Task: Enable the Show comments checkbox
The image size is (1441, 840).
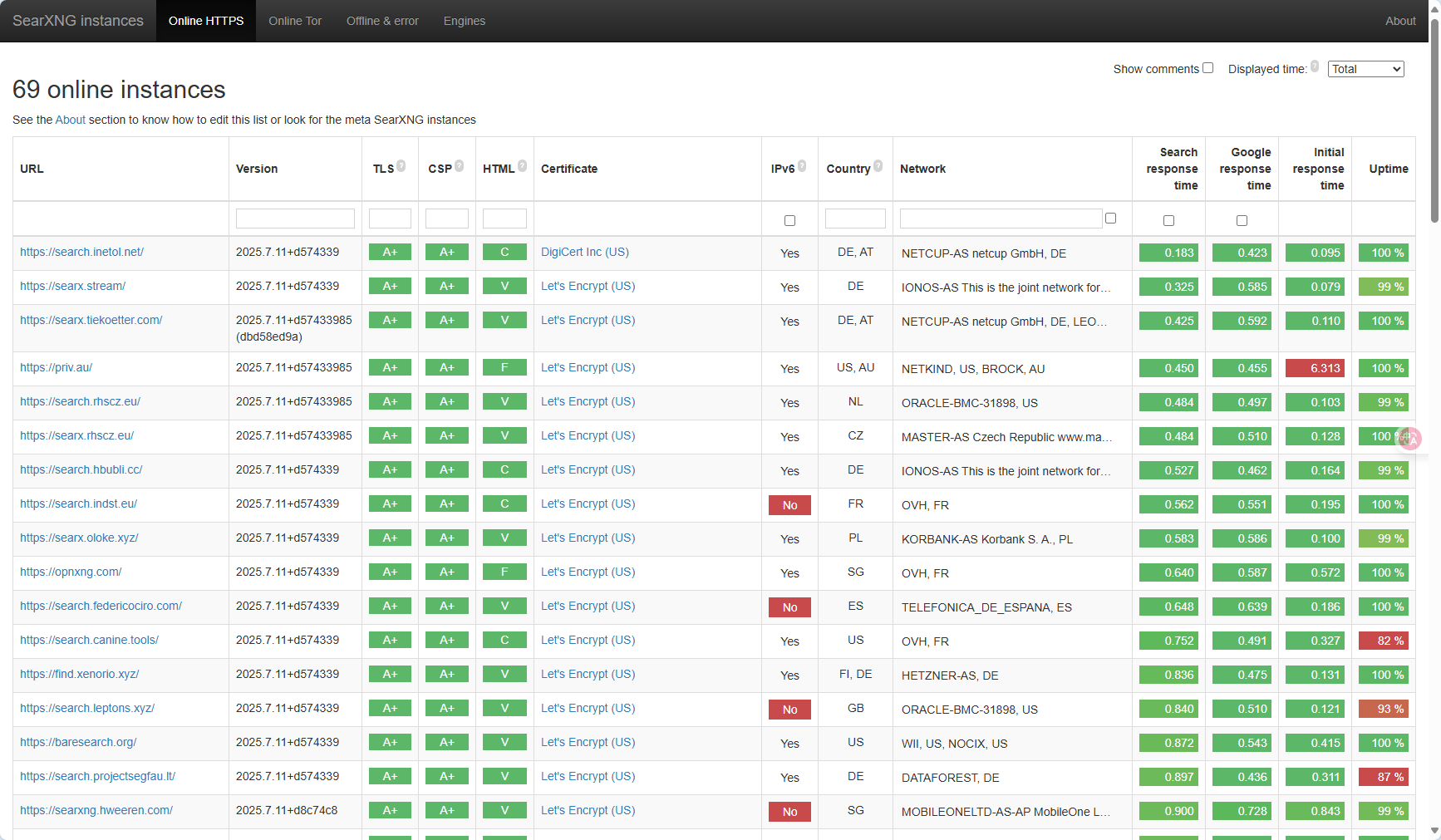Action: tap(1208, 68)
